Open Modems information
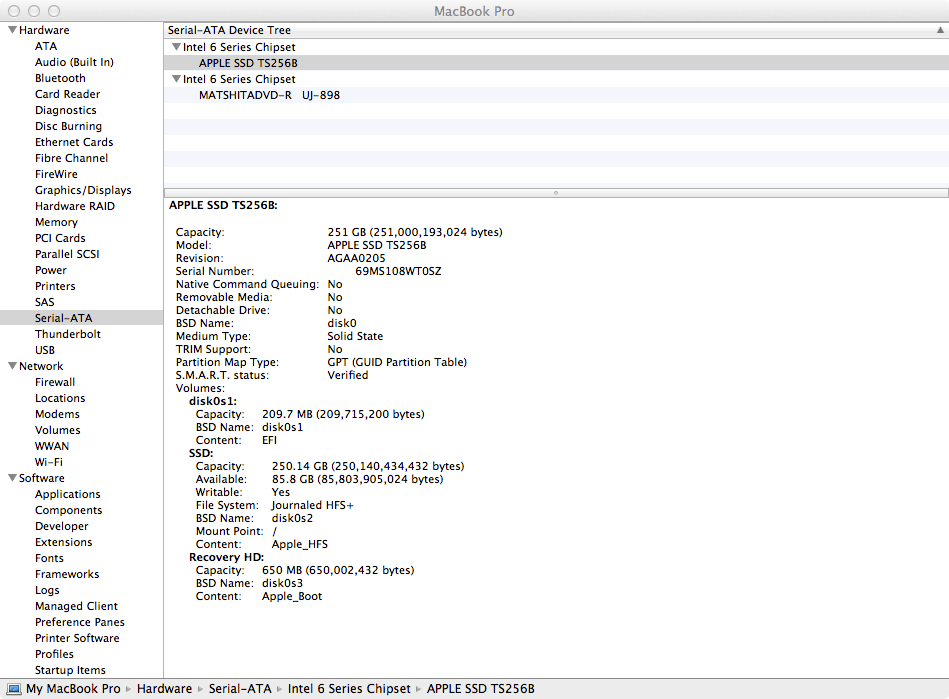This screenshot has height=699, width=949. (57, 414)
